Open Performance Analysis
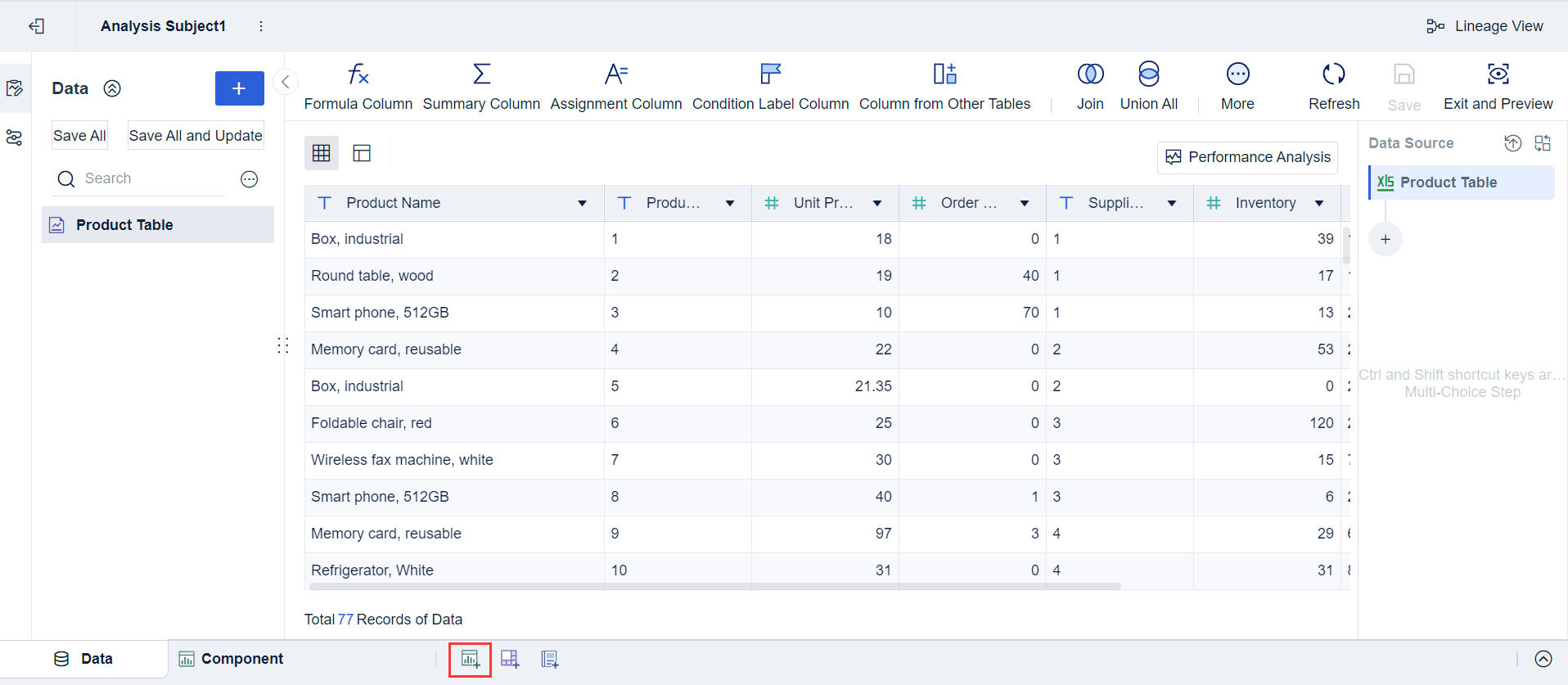 click(1247, 157)
